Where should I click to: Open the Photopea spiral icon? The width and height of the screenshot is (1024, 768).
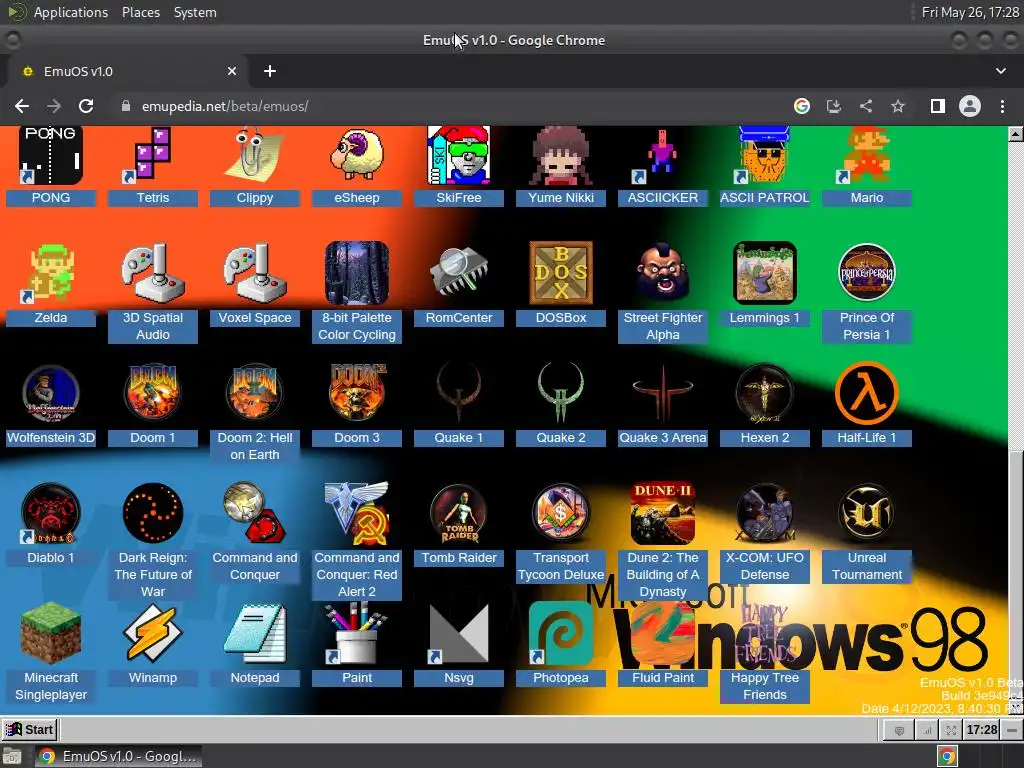560,633
